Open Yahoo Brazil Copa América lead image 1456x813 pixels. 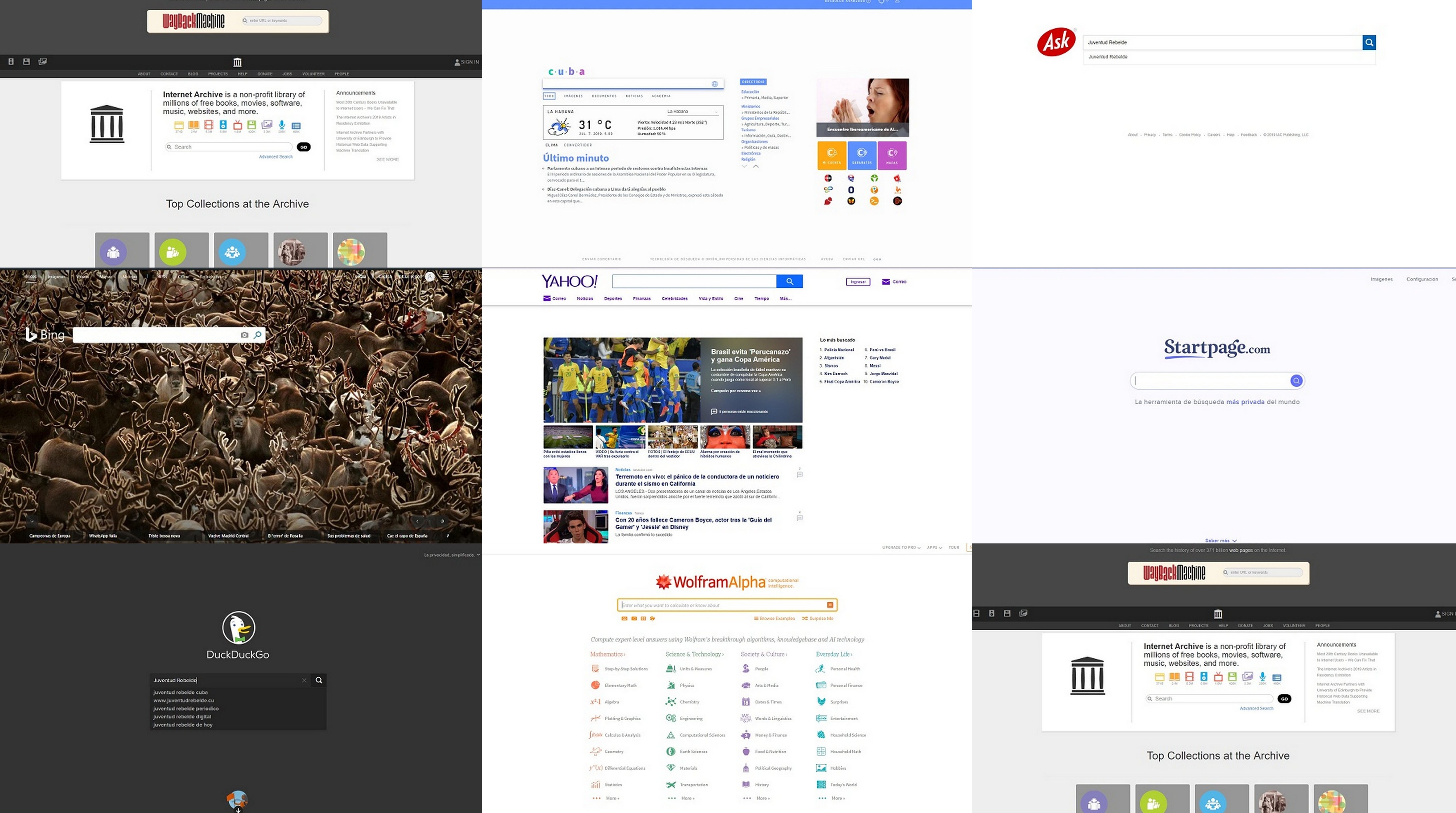(x=622, y=380)
